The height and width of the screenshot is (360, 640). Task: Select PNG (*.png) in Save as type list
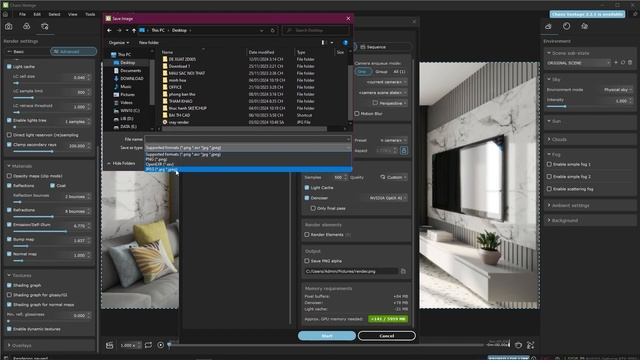[248, 159]
